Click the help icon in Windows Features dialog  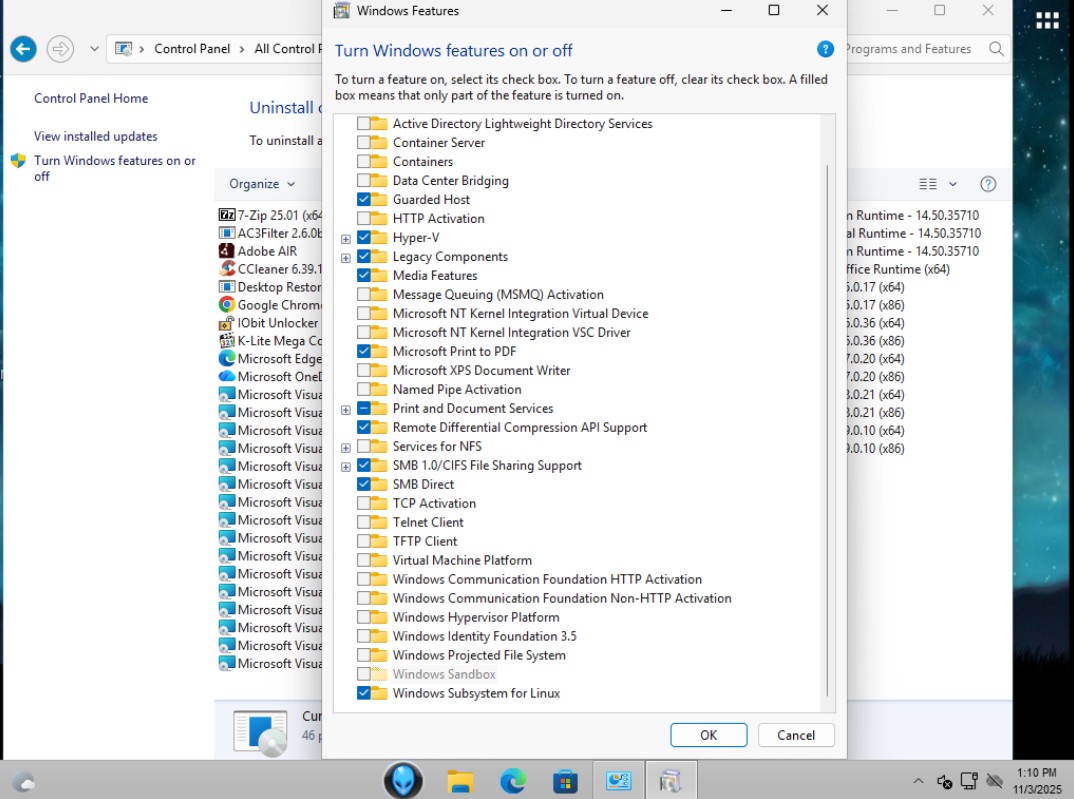[825, 49]
